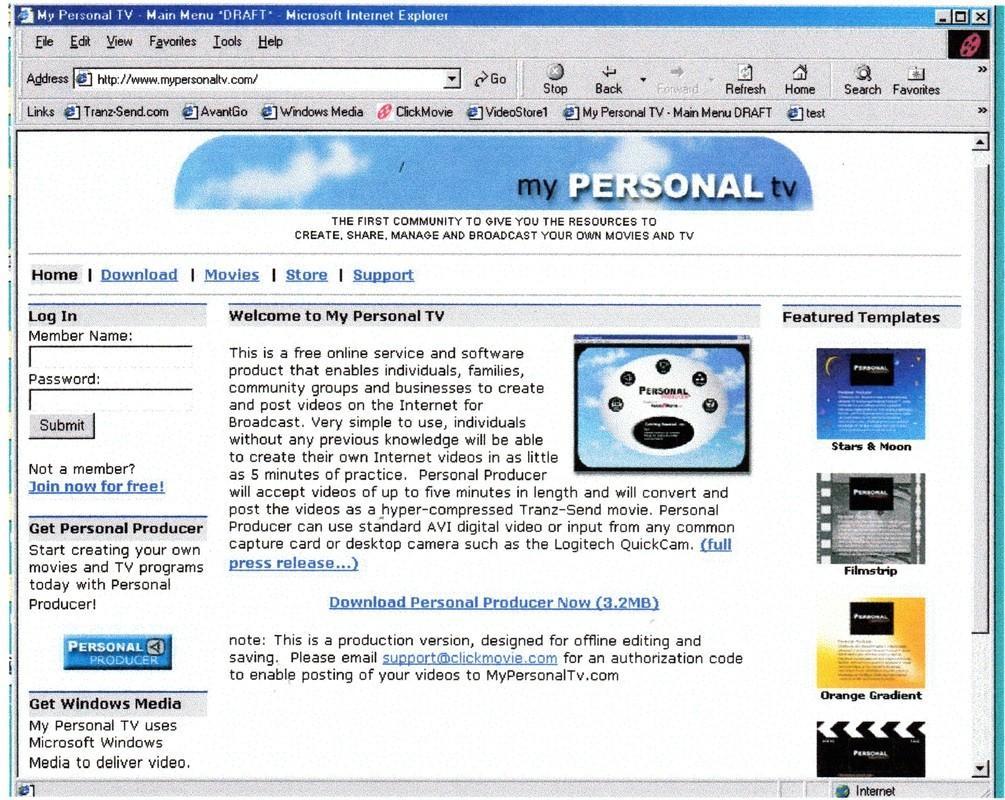The width and height of the screenshot is (1005, 800).
Task: Open the test link bar shortcut
Action: [x=806, y=113]
